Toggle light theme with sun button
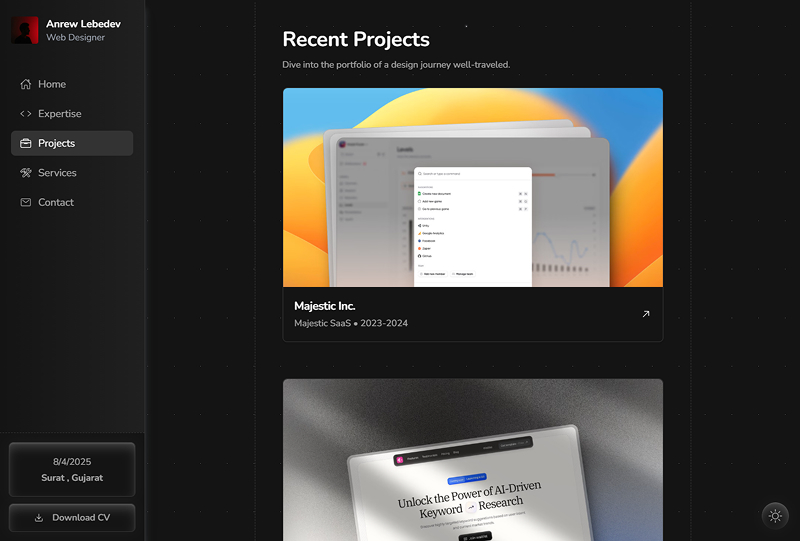Image resolution: width=800 pixels, height=541 pixels. pyautogui.click(x=775, y=516)
